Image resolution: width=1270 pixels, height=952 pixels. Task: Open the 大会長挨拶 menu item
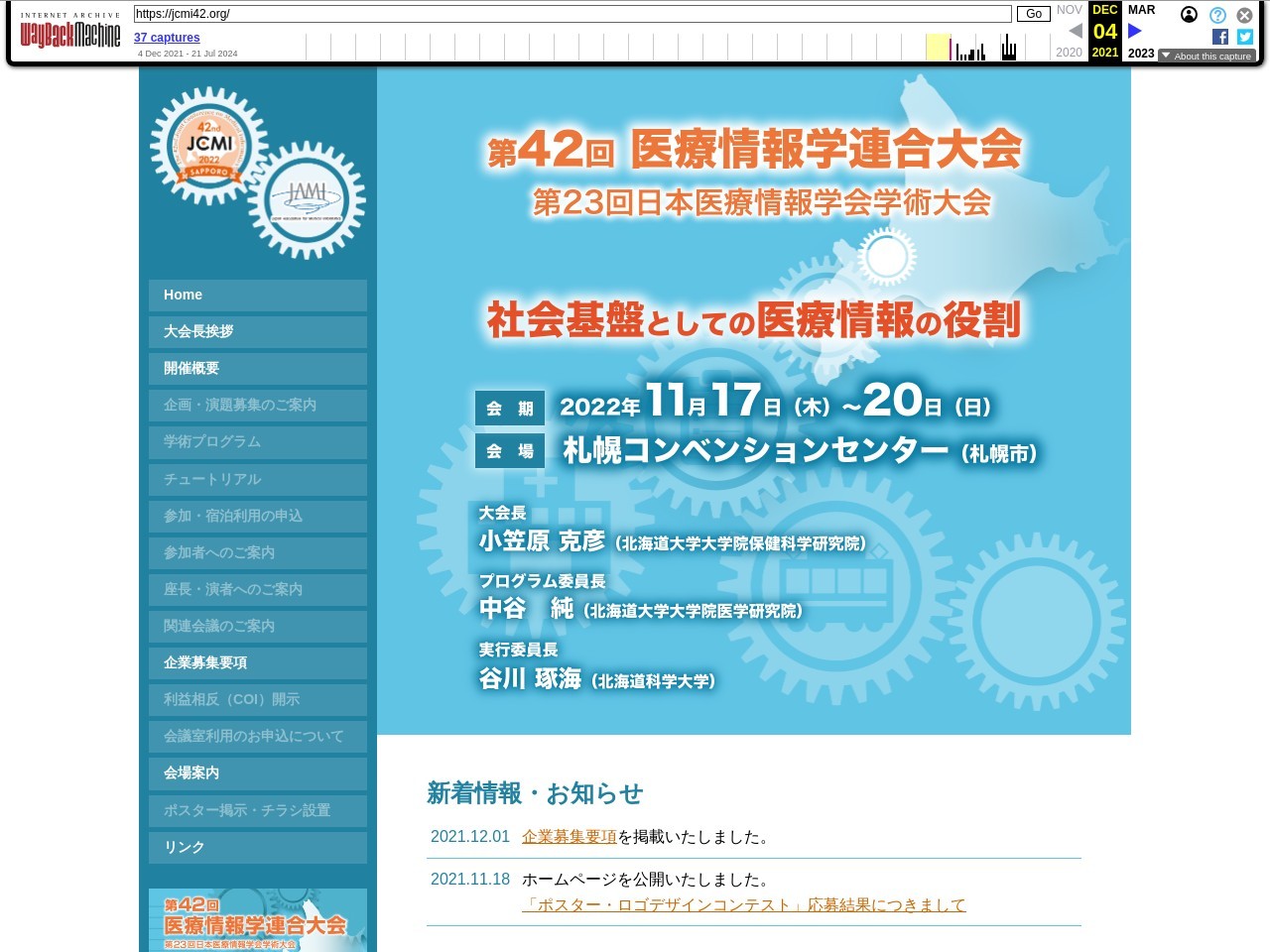point(257,331)
